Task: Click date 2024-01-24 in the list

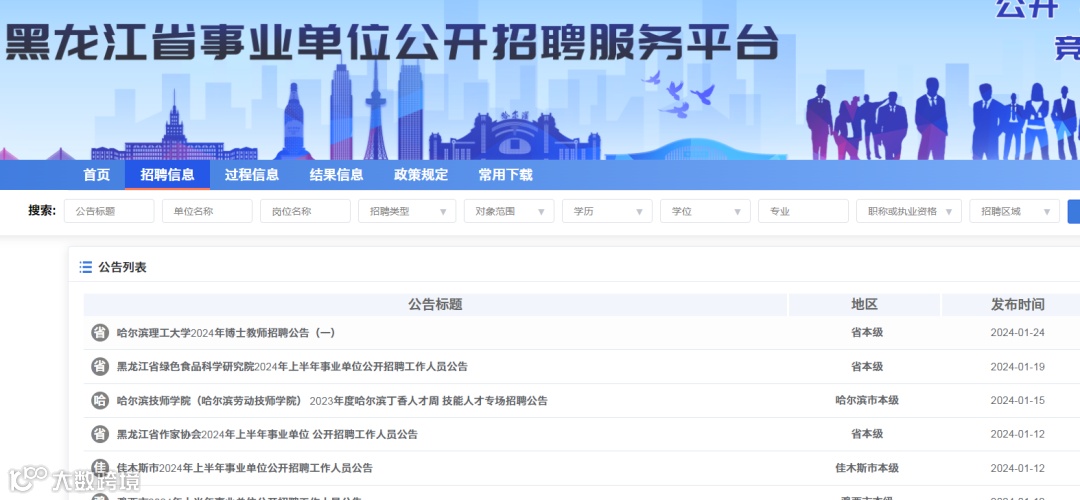Action: [1017, 333]
